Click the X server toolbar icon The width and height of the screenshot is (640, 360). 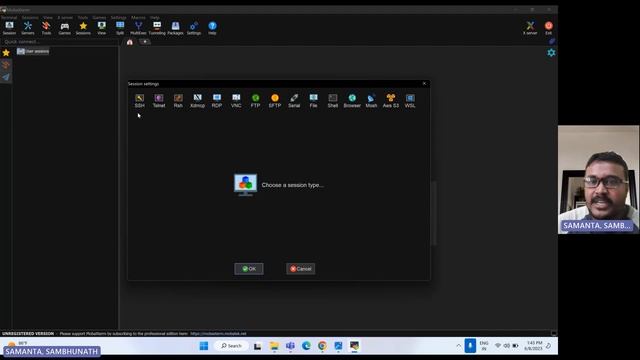point(530,28)
